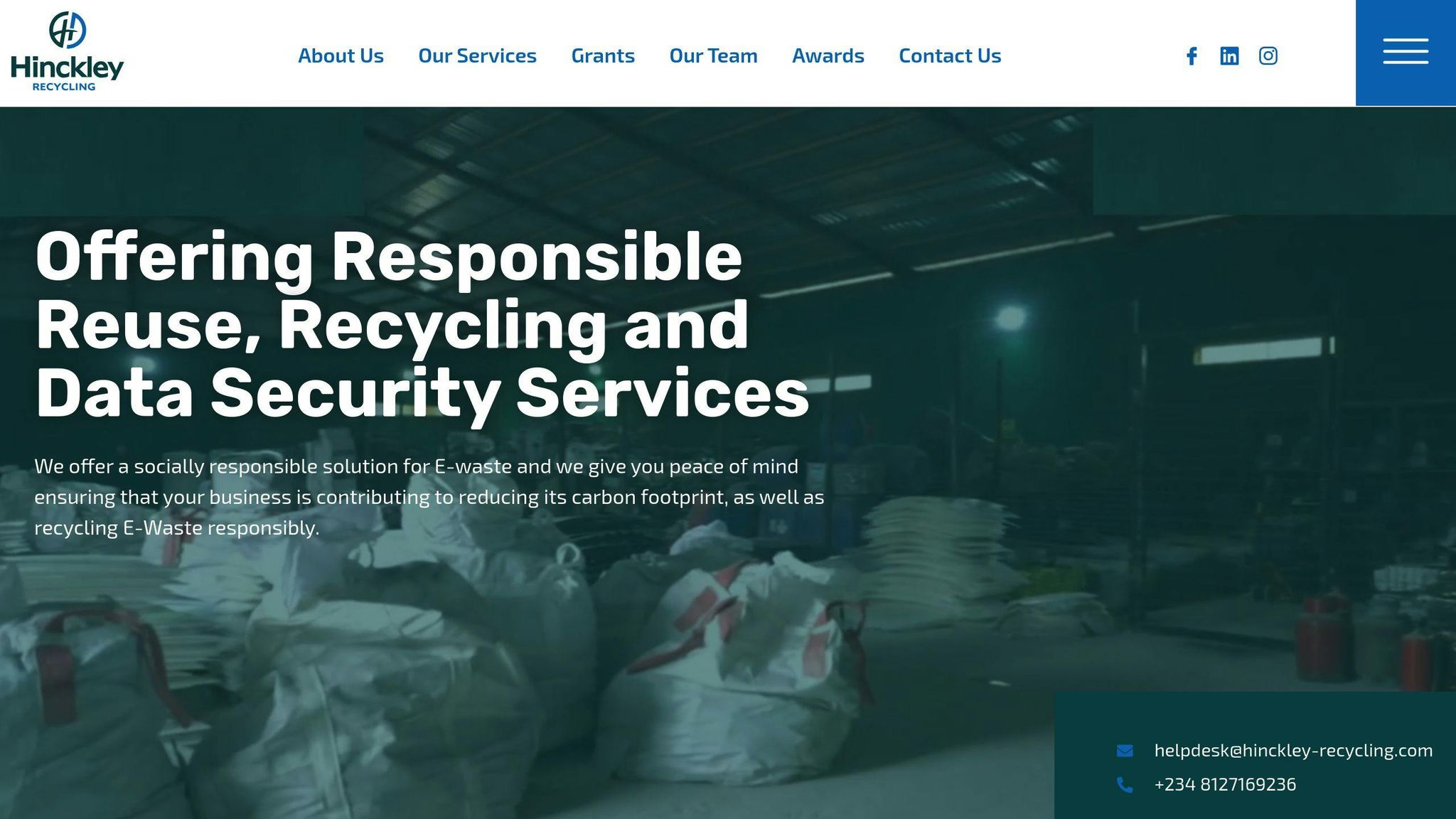The height and width of the screenshot is (819, 1456).
Task: Open the Facebook page icon
Action: pos(1192,55)
